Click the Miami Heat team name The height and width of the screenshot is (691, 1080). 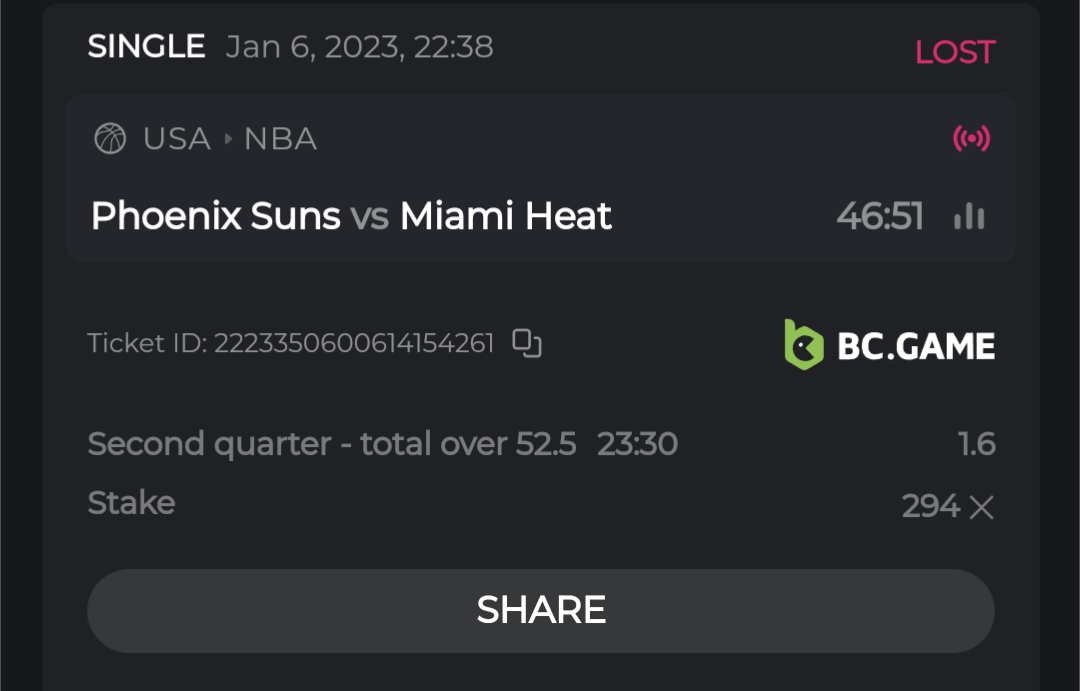(x=506, y=216)
